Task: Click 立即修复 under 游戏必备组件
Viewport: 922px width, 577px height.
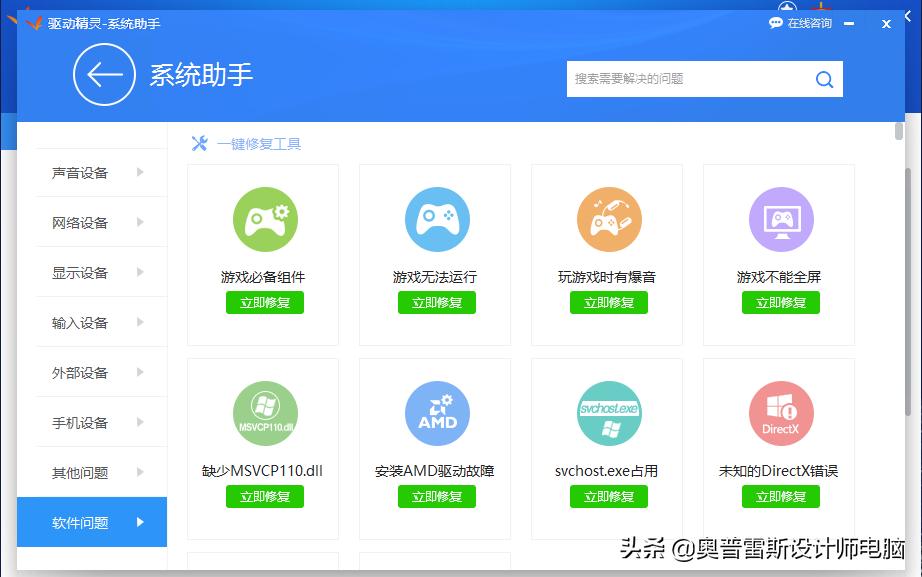Action: [263, 302]
